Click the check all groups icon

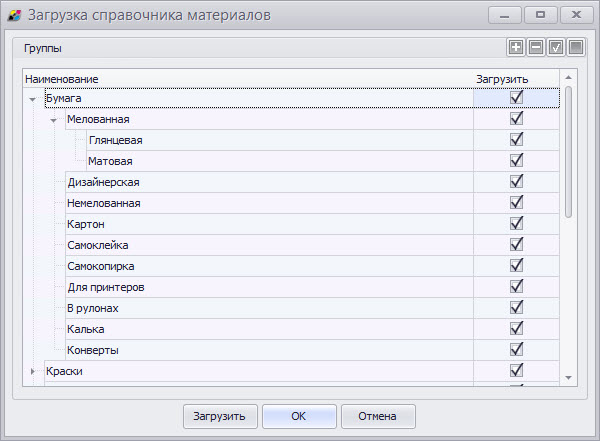click(556, 47)
